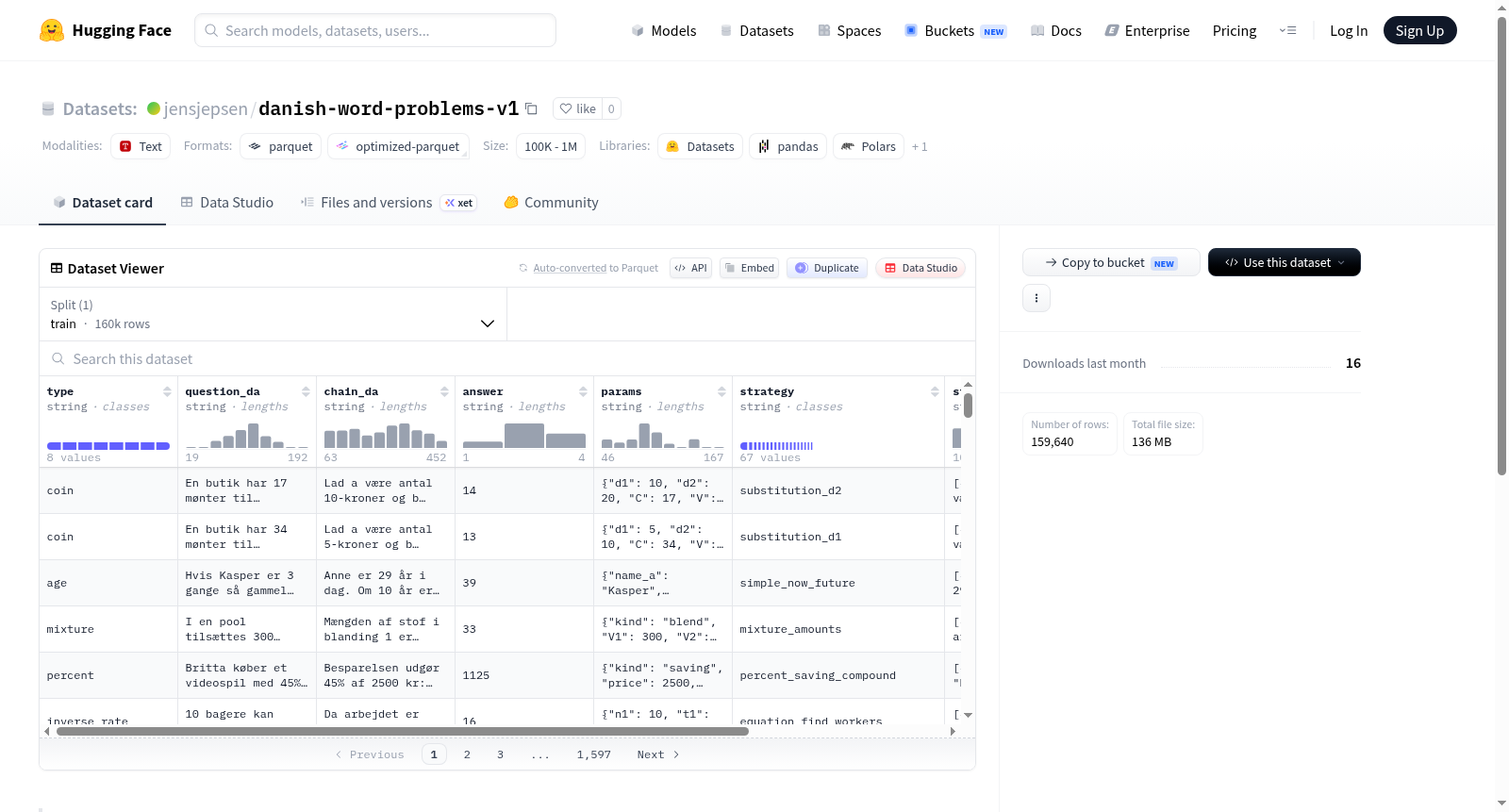This screenshot has height=812, width=1509.
Task: Click the table vertical scrollbar thumb
Action: (968, 406)
